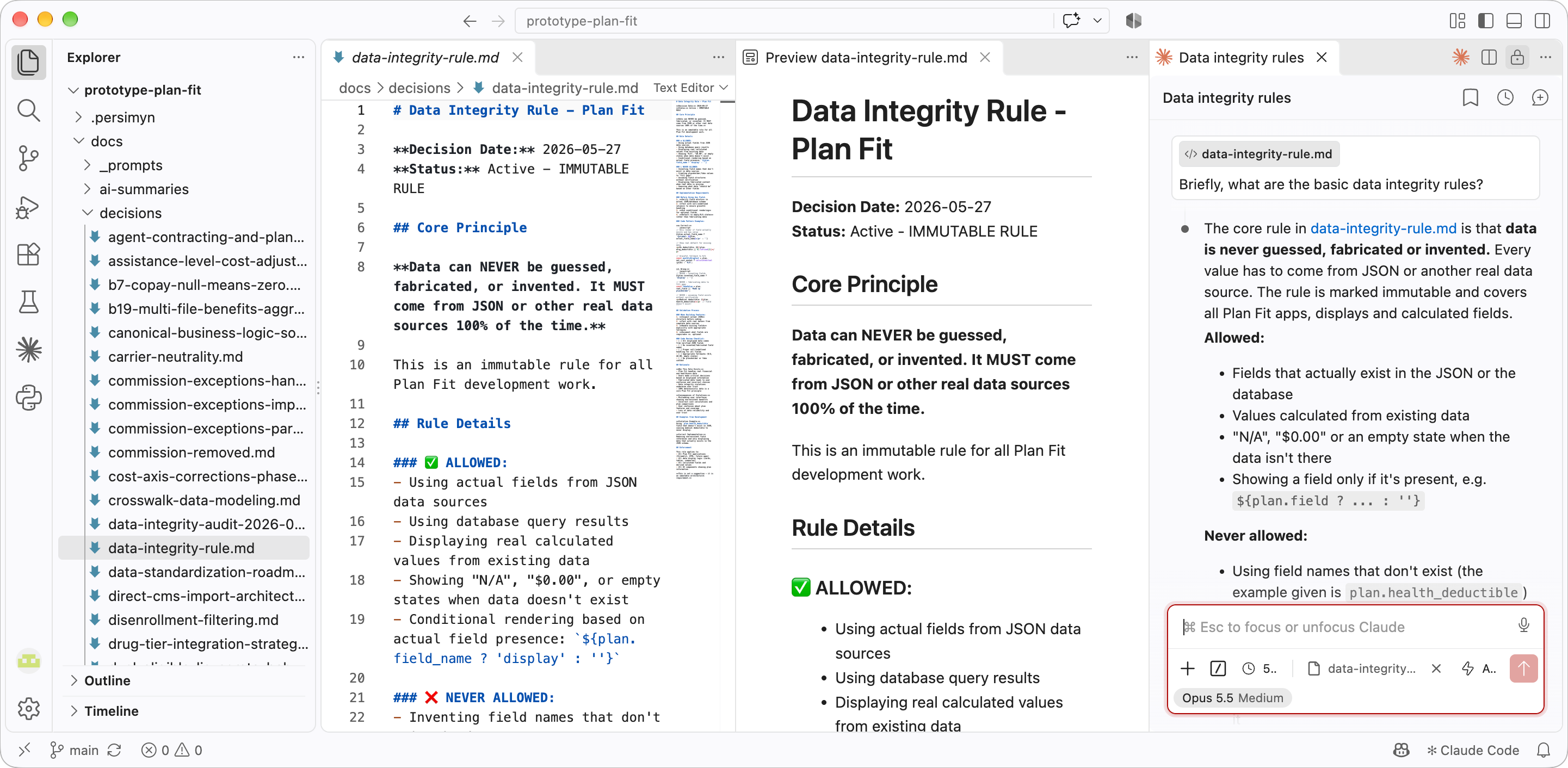Split the Claude editor to the right
Viewport: 1568px width, 768px height.
[x=1489, y=57]
